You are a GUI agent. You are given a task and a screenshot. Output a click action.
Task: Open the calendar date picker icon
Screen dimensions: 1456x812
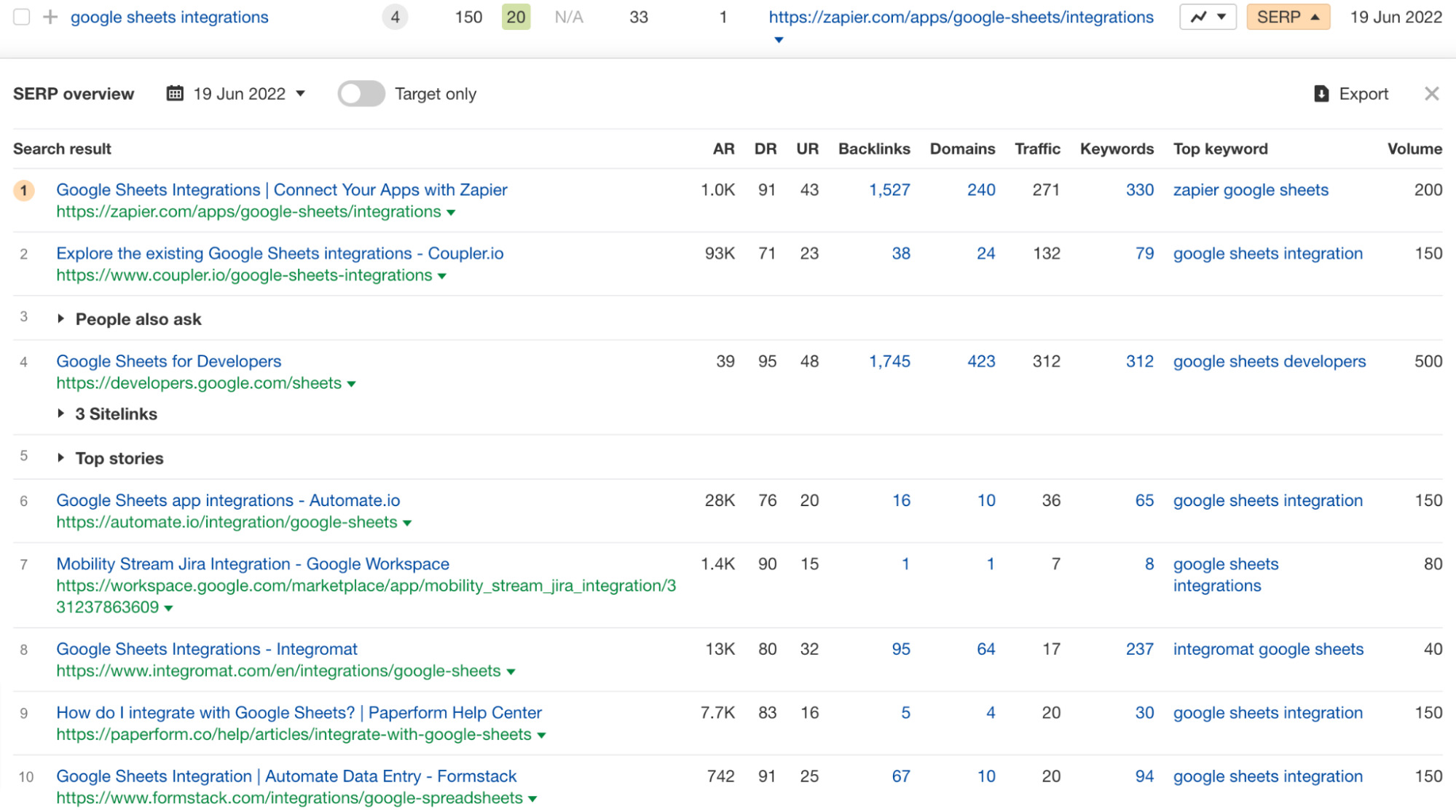click(175, 93)
